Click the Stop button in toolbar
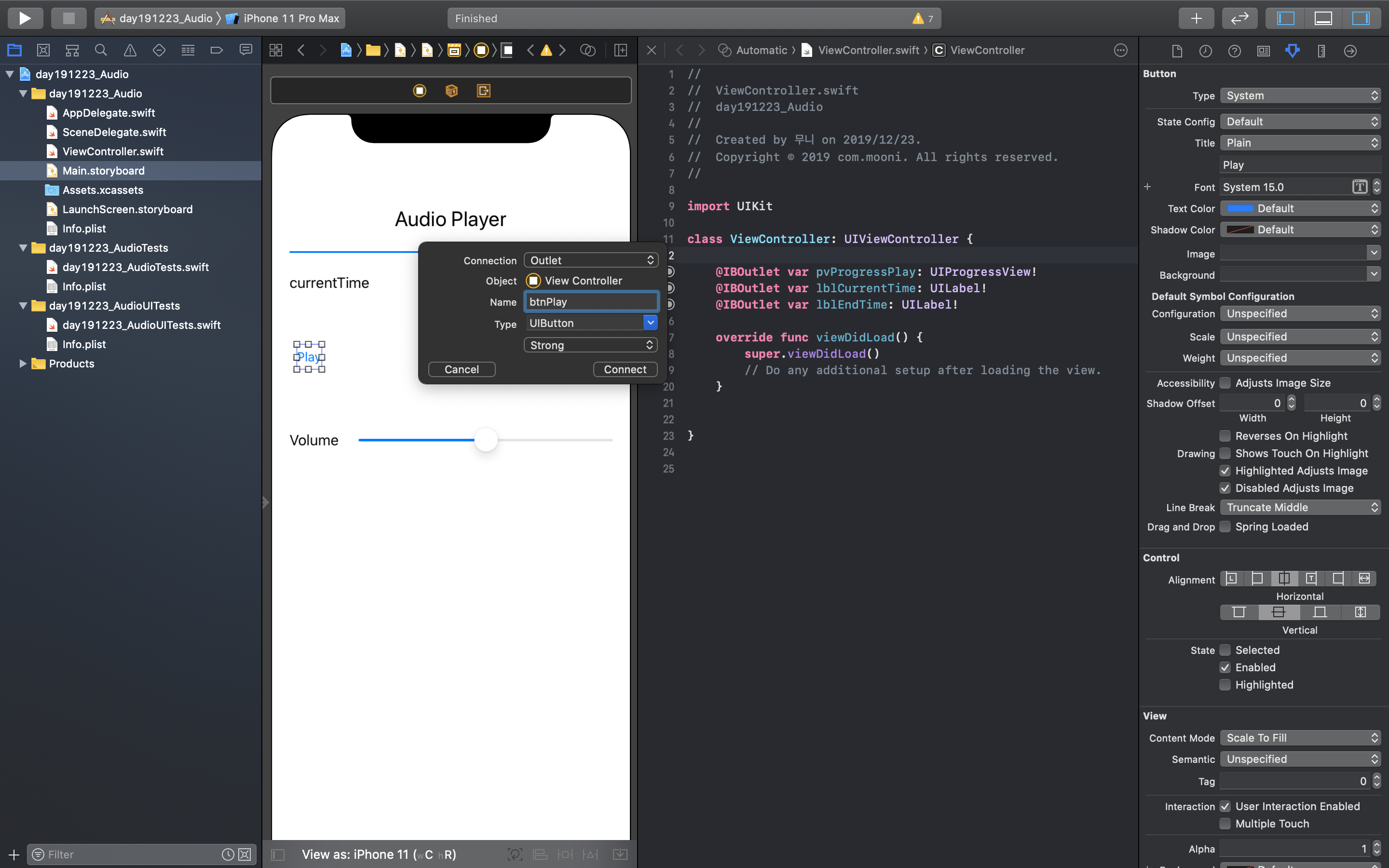Viewport: 1389px width, 868px height. 68,18
